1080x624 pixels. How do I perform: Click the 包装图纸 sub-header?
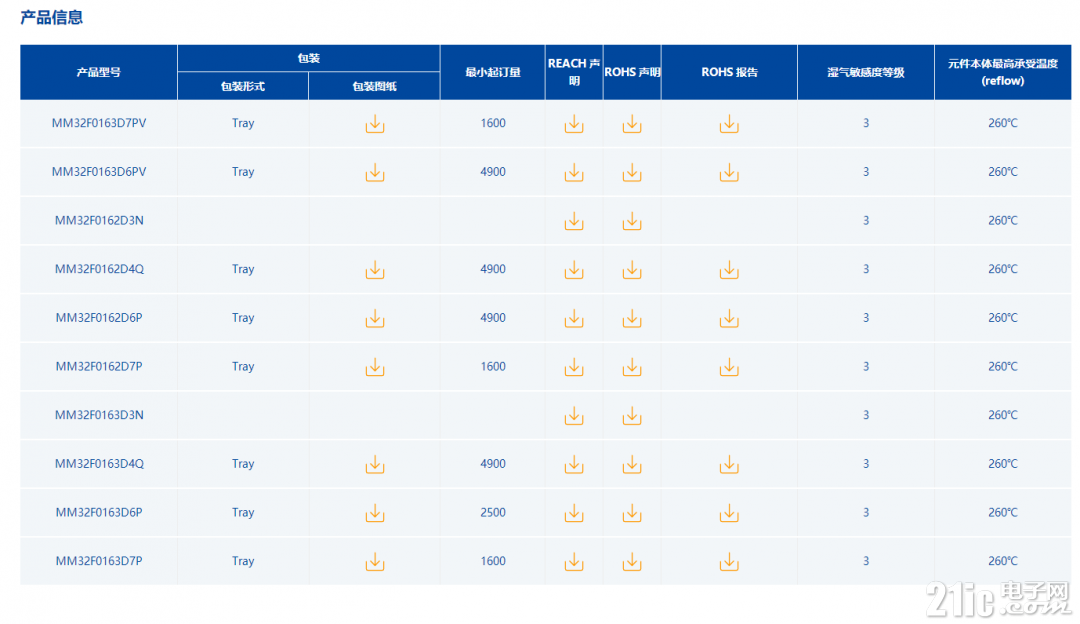[374, 86]
